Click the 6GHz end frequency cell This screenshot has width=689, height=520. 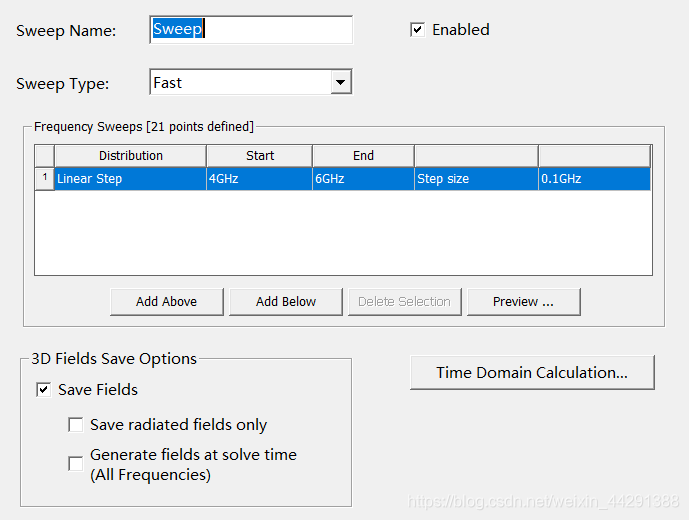[x=363, y=178]
